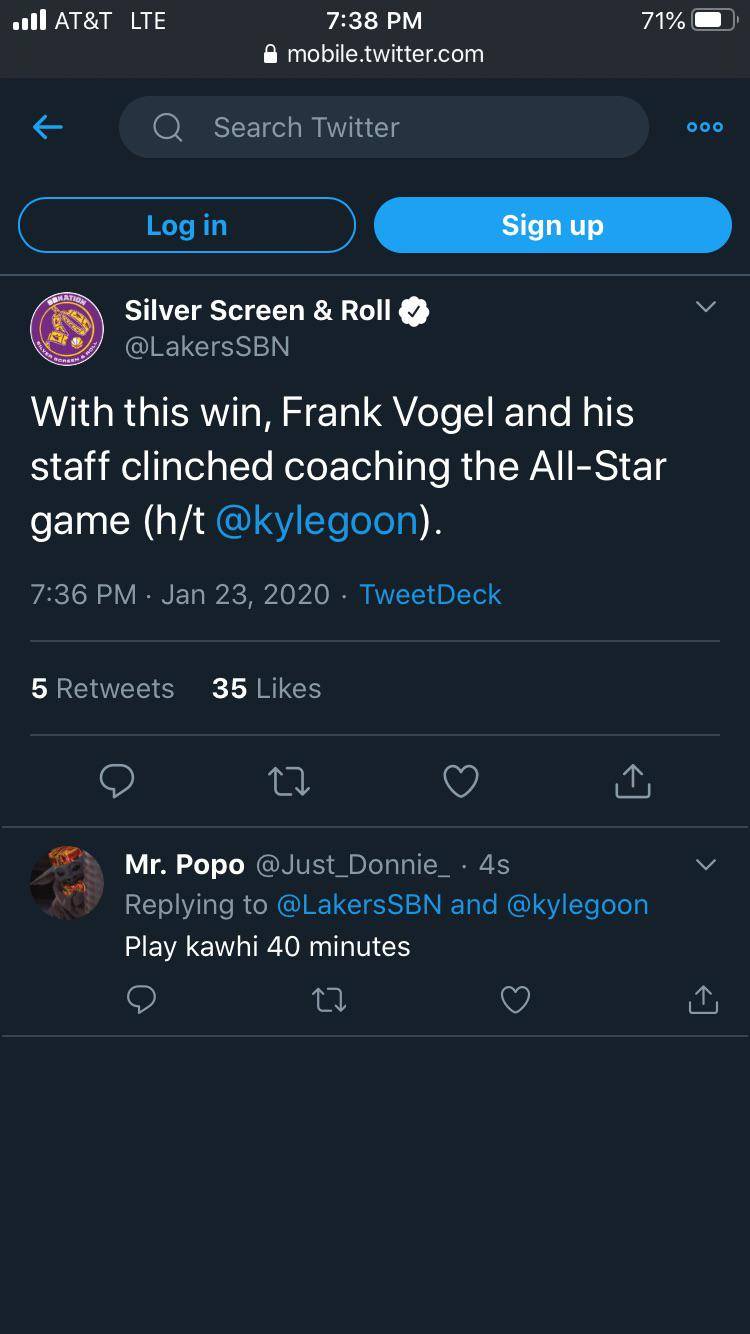The height and width of the screenshot is (1334, 750).
Task: Tap the verified badge next to Silver Screen & Roll
Action: click(x=414, y=310)
